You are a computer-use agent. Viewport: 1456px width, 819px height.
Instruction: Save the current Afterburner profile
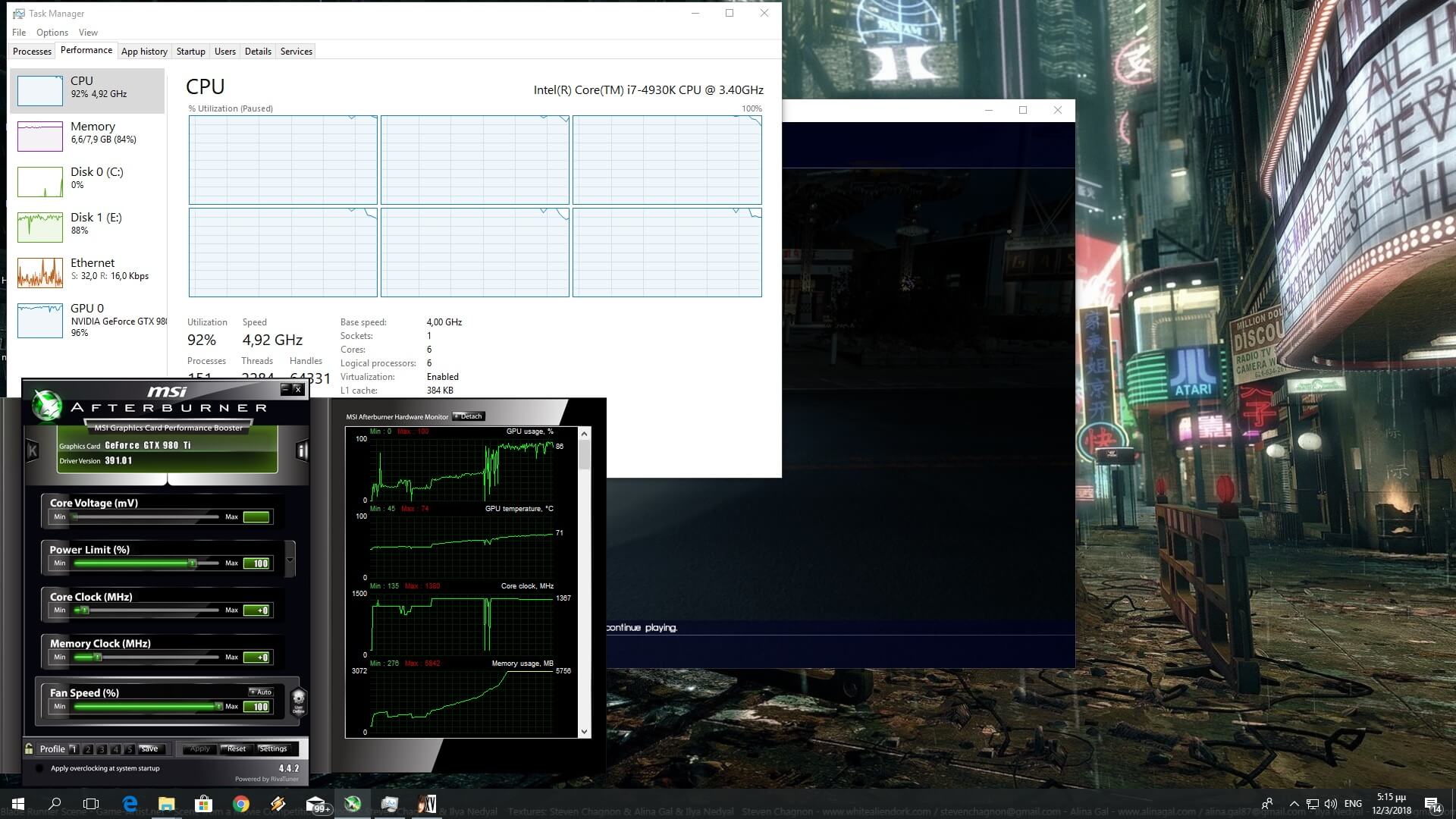[x=149, y=748]
